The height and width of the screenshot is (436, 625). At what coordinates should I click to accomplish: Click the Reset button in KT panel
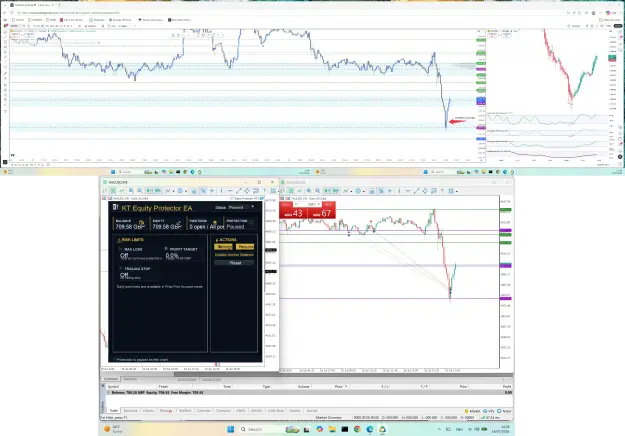[234, 263]
